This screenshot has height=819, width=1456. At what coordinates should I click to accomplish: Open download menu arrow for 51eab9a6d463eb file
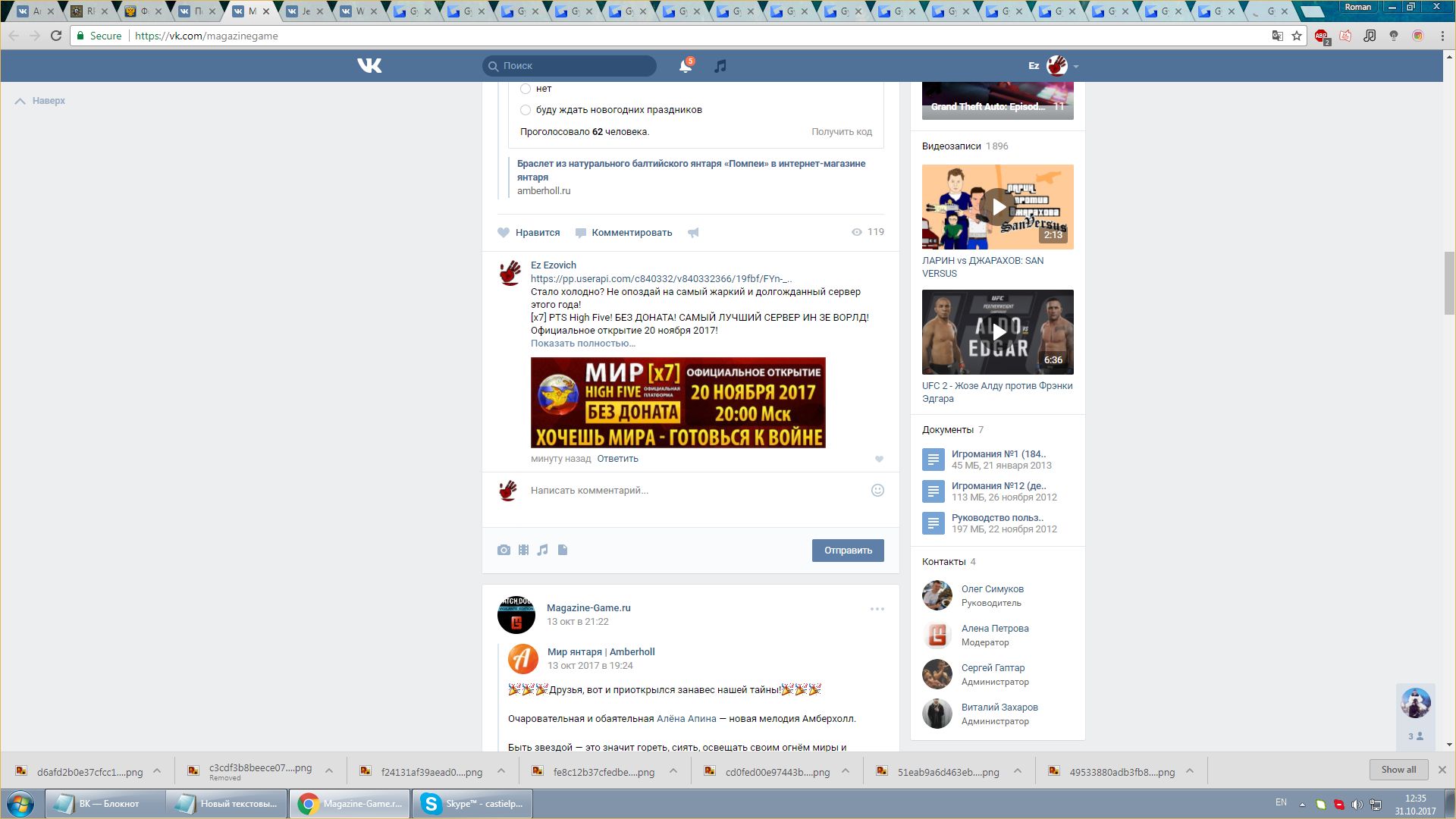1018,771
